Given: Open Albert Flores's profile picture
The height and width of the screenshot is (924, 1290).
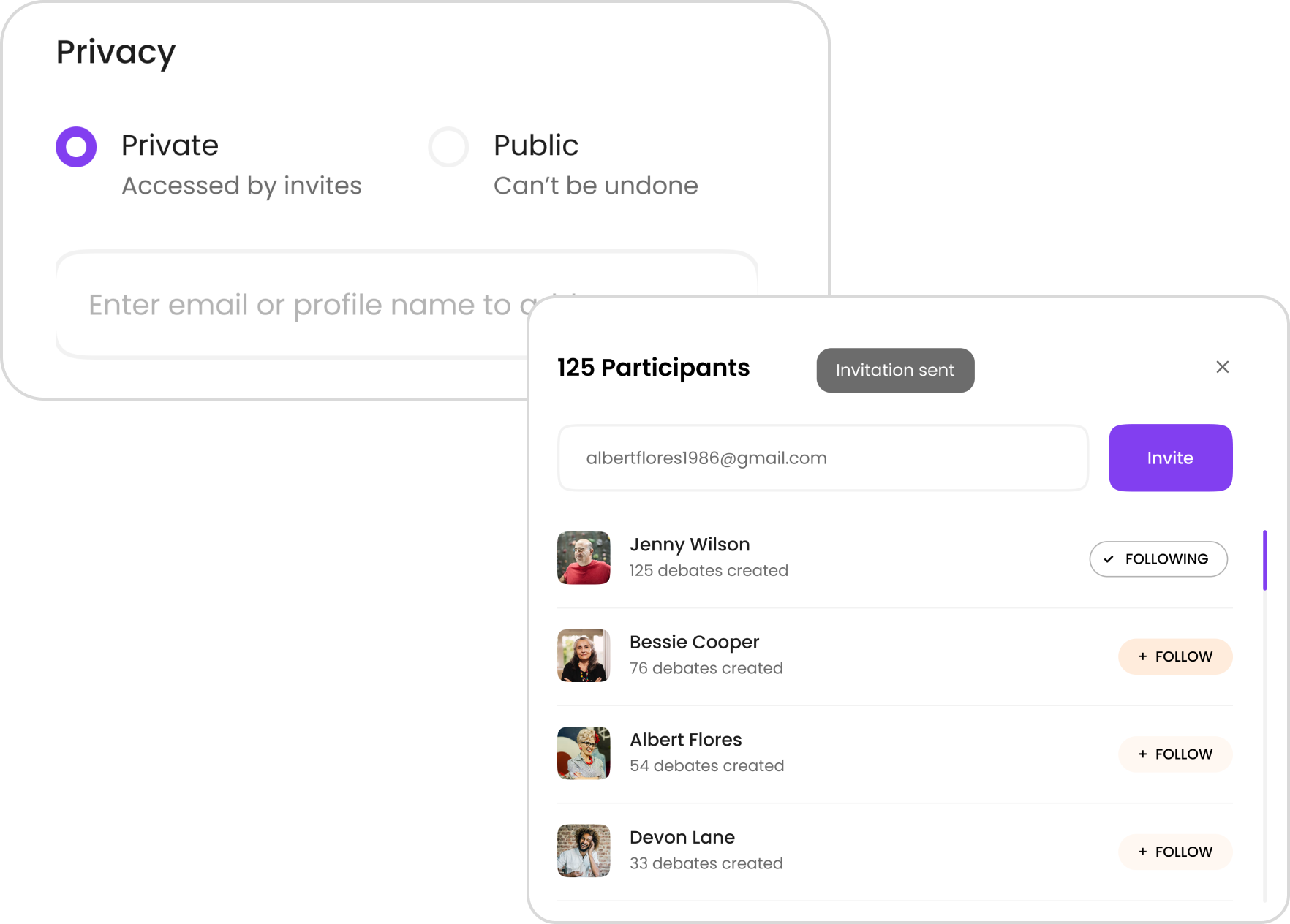Looking at the screenshot, I should [584, 753].
